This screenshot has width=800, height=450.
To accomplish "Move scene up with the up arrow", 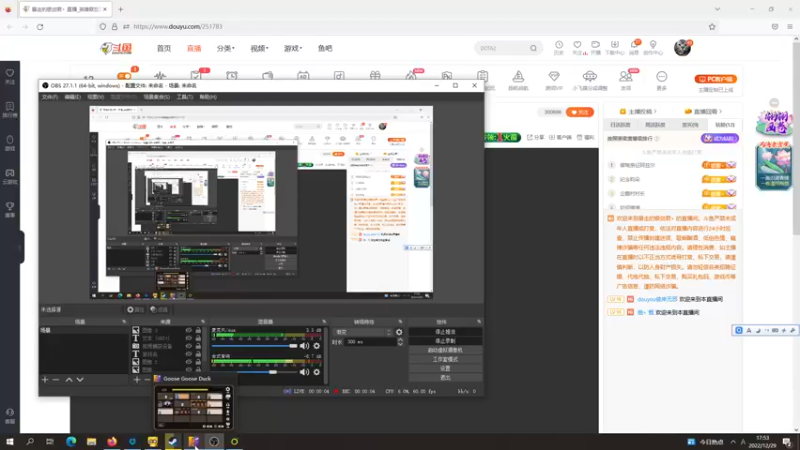I will coord(69,380).
